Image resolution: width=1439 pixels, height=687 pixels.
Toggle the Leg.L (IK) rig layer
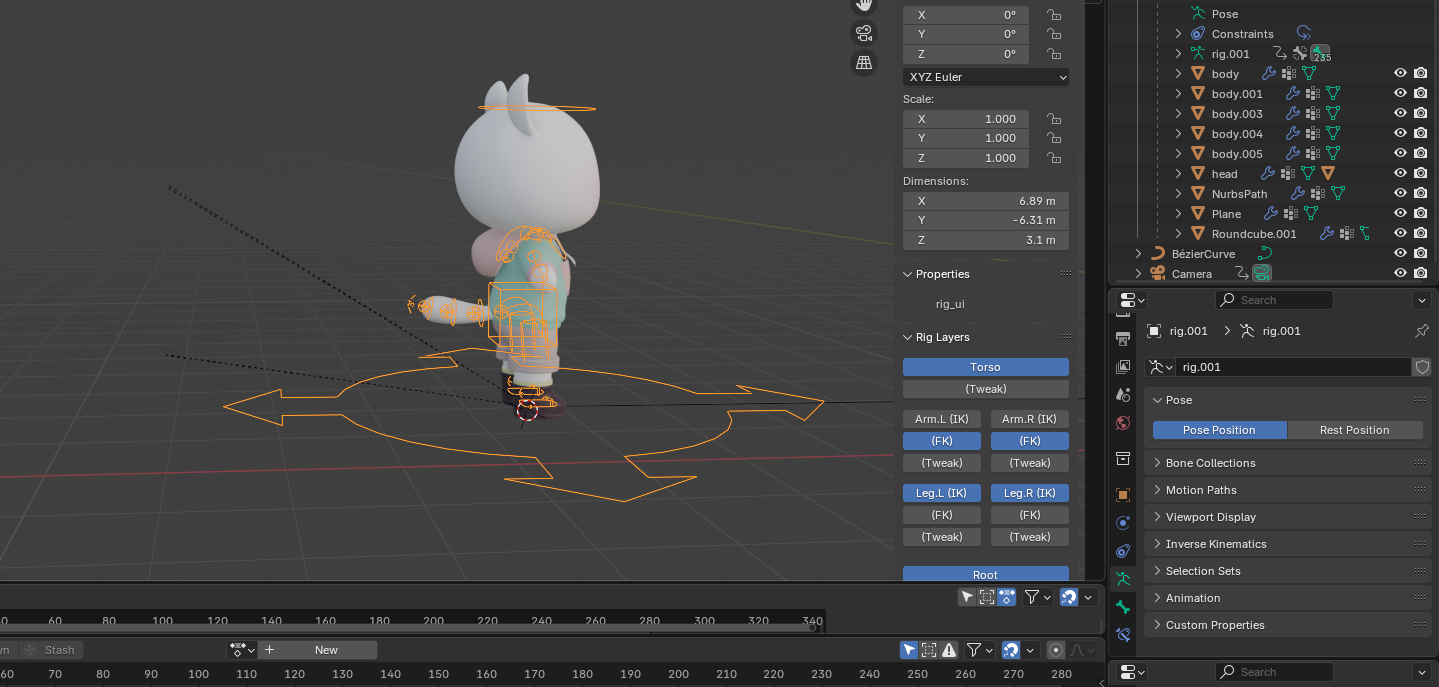pos(942,493)
